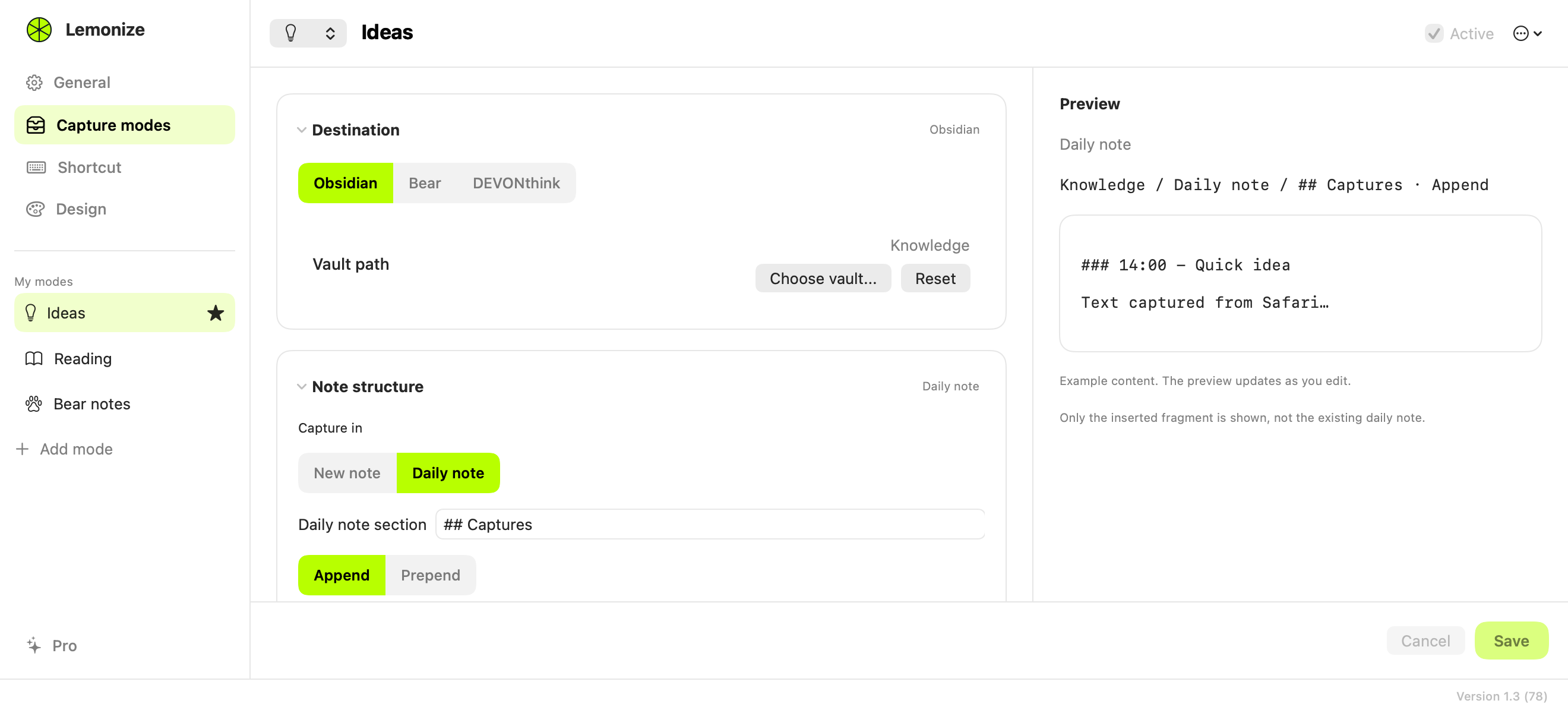
Task: Click the Ideas lightbulb icon in sidebar
Action: pos(30,313)
